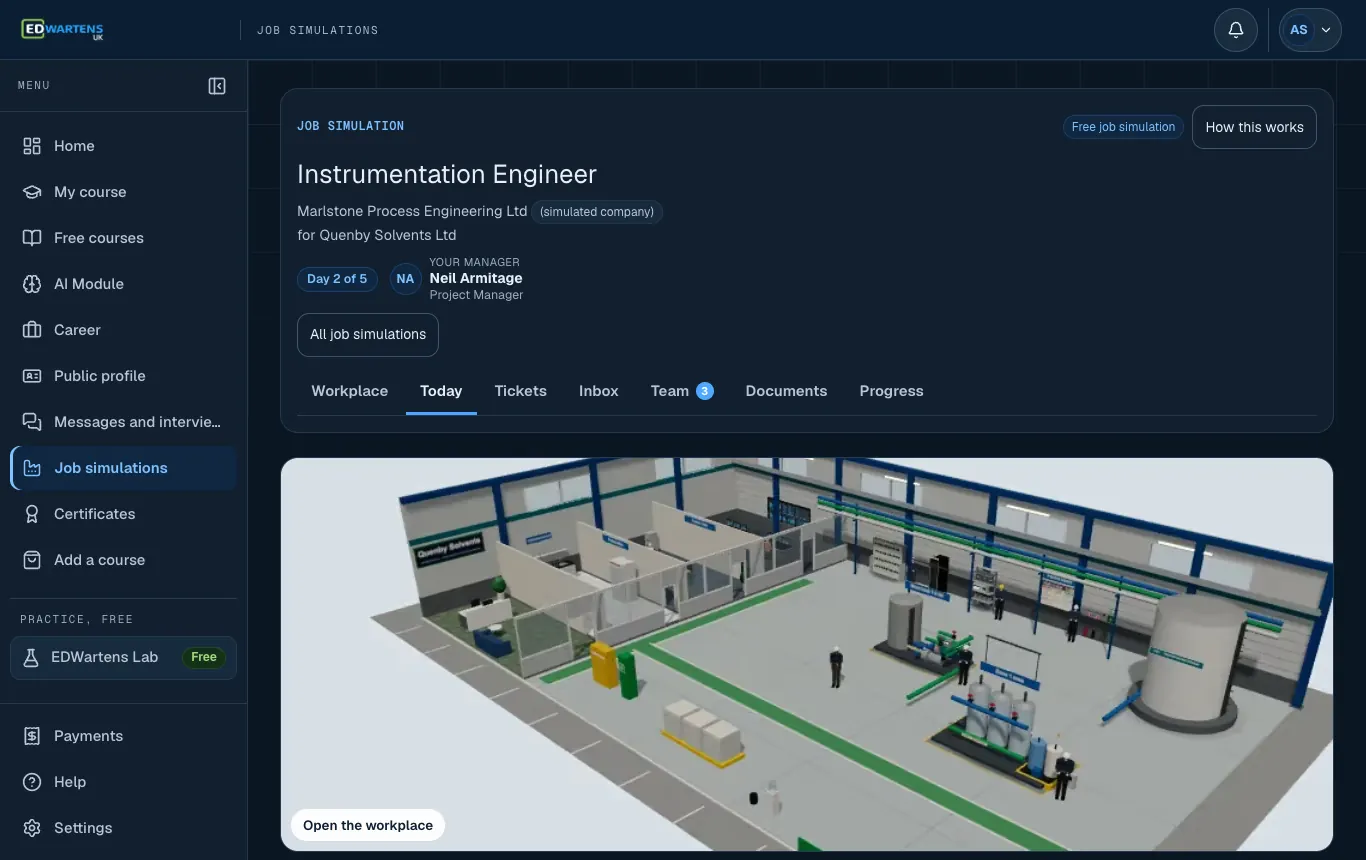Click the Messages chat bubbles icon
Screen dimensions: 1366x860
pos(32,422)
